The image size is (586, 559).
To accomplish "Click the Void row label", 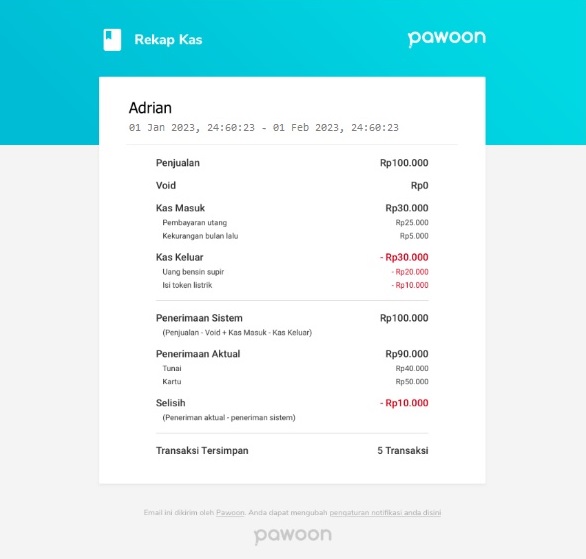I will (166, 185).
